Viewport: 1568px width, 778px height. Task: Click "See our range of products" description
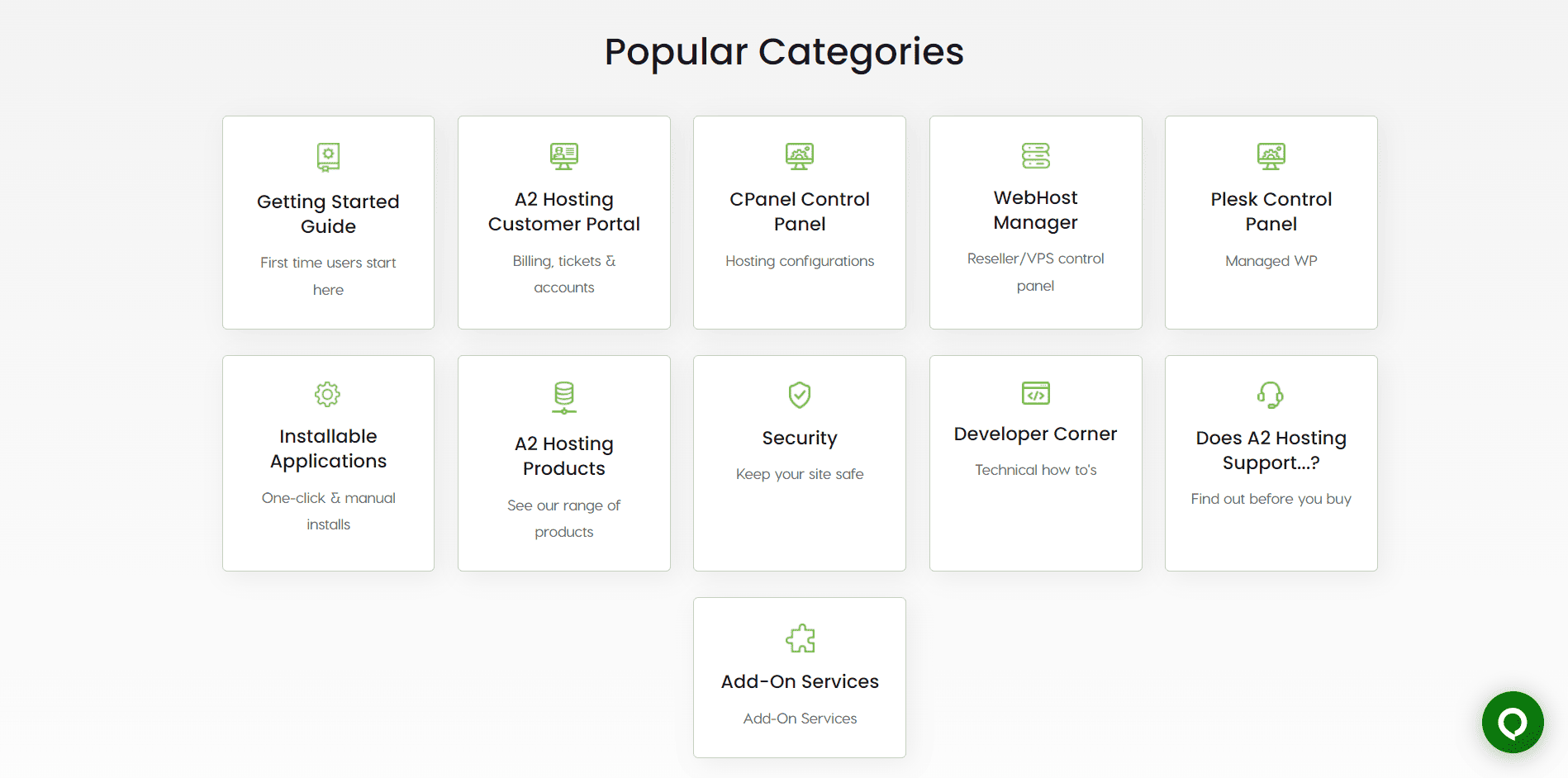point(564,518)
